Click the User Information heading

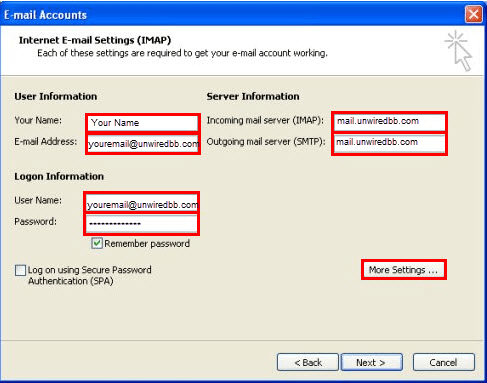coord(56,96)
